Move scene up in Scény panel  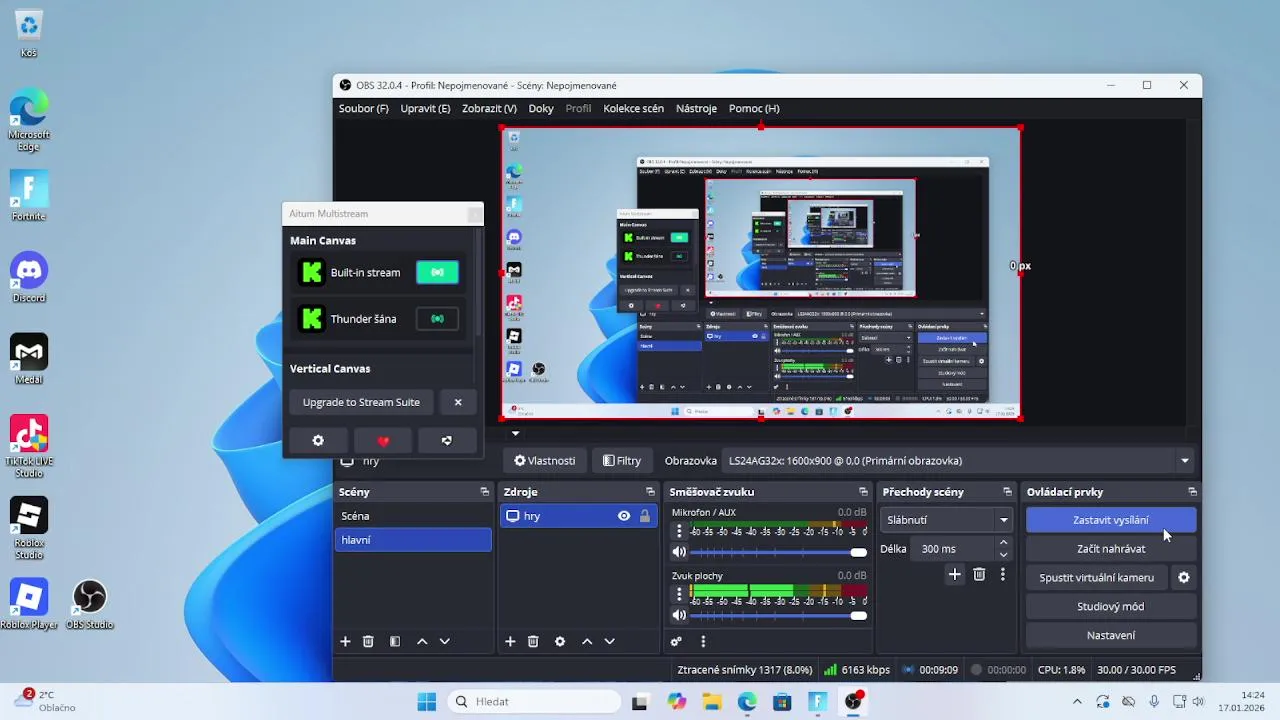422,641
